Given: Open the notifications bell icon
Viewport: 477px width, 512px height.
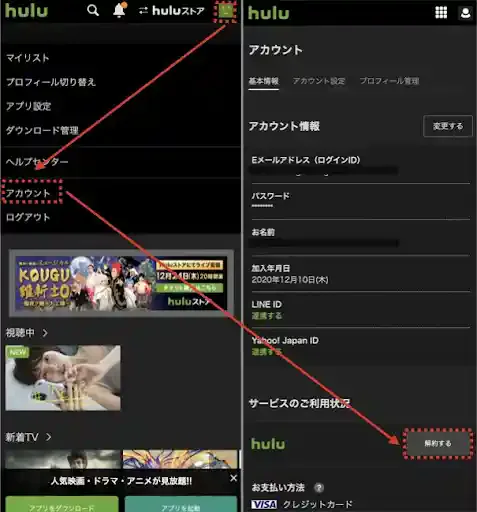Looking at the screenshot, I should [119, 10].
